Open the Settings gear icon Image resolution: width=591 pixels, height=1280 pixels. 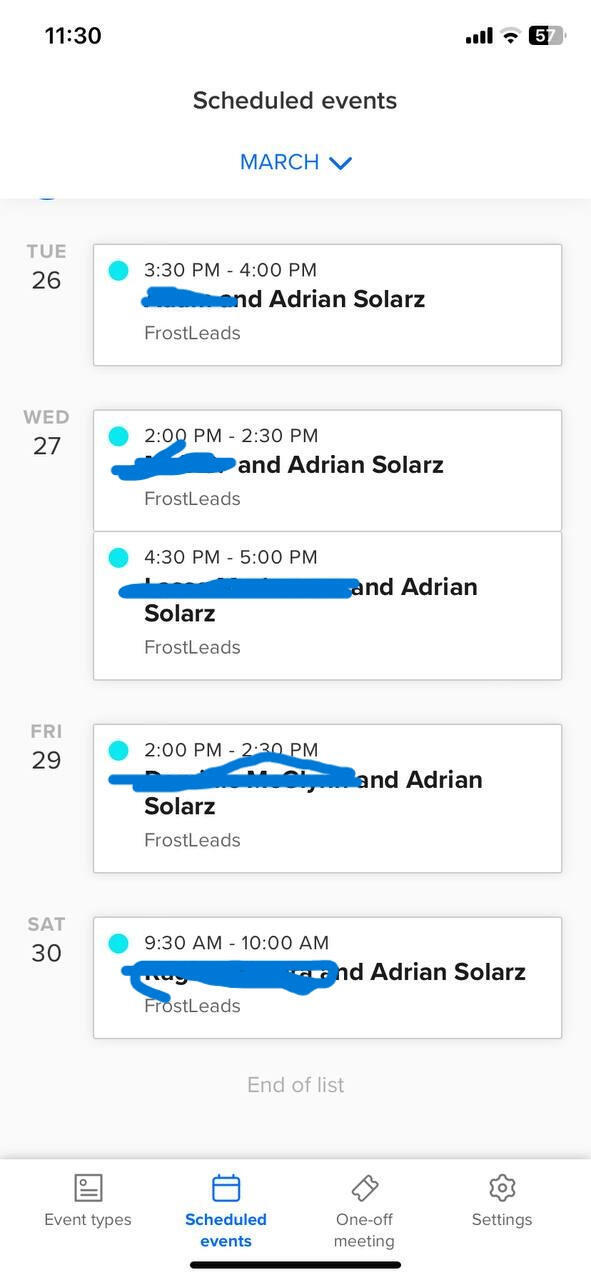[x=502, y=1188]
